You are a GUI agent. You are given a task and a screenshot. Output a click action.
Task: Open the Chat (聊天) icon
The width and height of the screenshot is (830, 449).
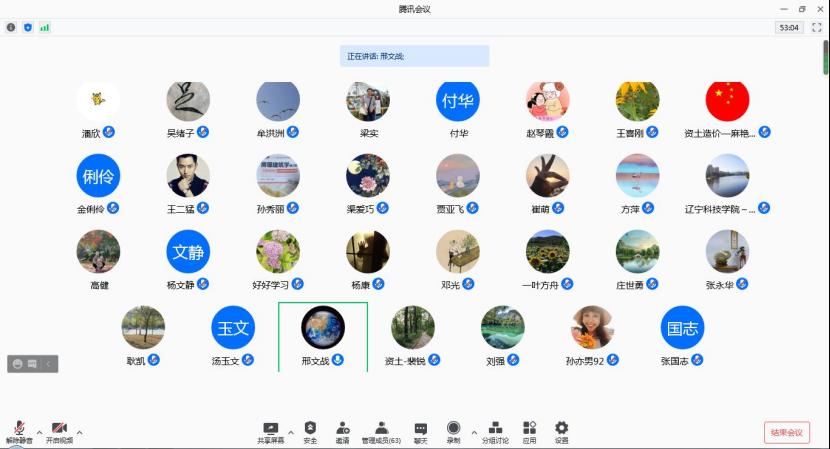click(421, 429)
